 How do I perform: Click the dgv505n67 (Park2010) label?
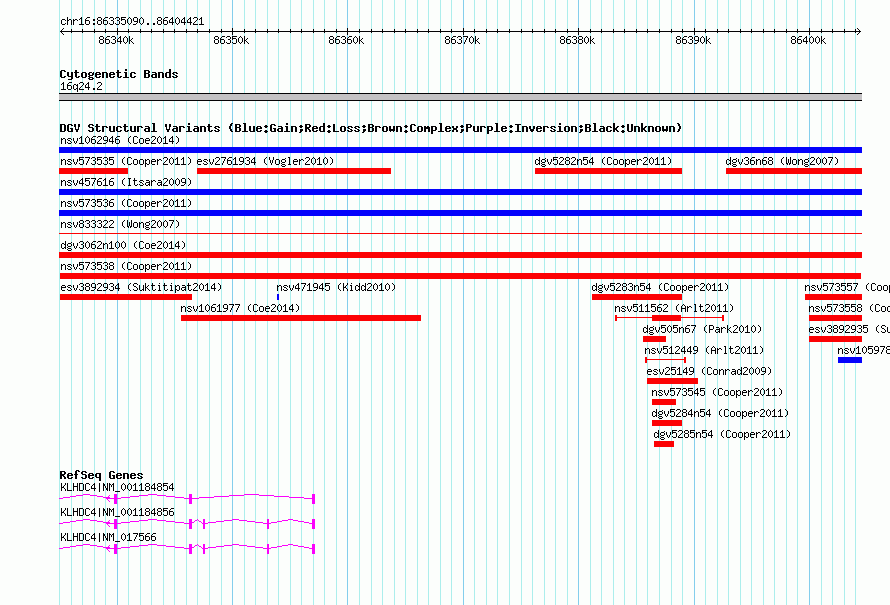[702, 329]
